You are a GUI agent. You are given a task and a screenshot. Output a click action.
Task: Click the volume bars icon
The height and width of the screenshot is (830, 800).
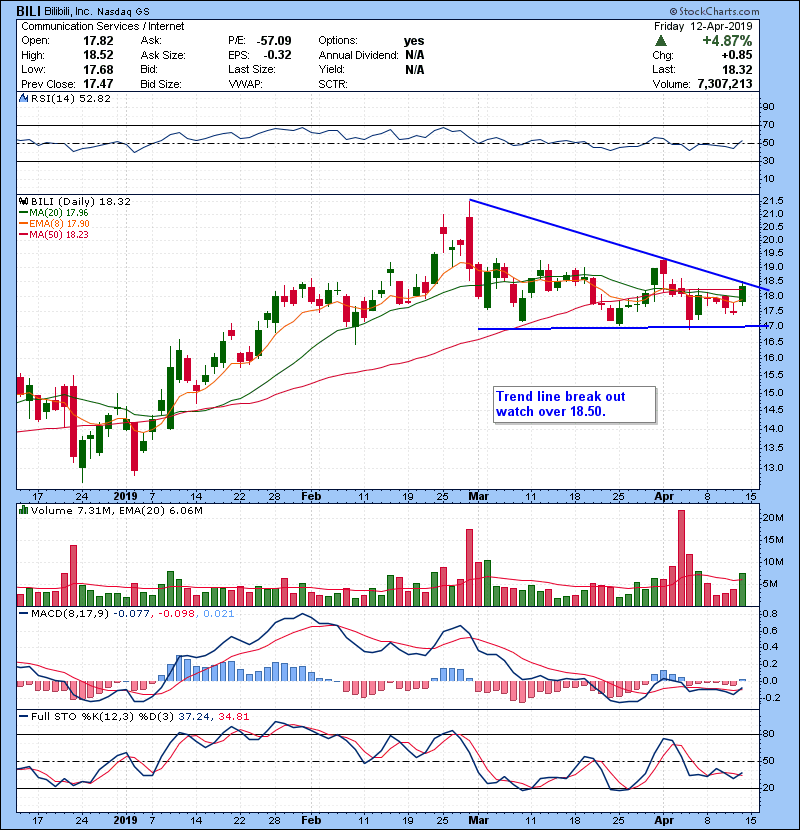pyautogui.click(x=23, y=510)
